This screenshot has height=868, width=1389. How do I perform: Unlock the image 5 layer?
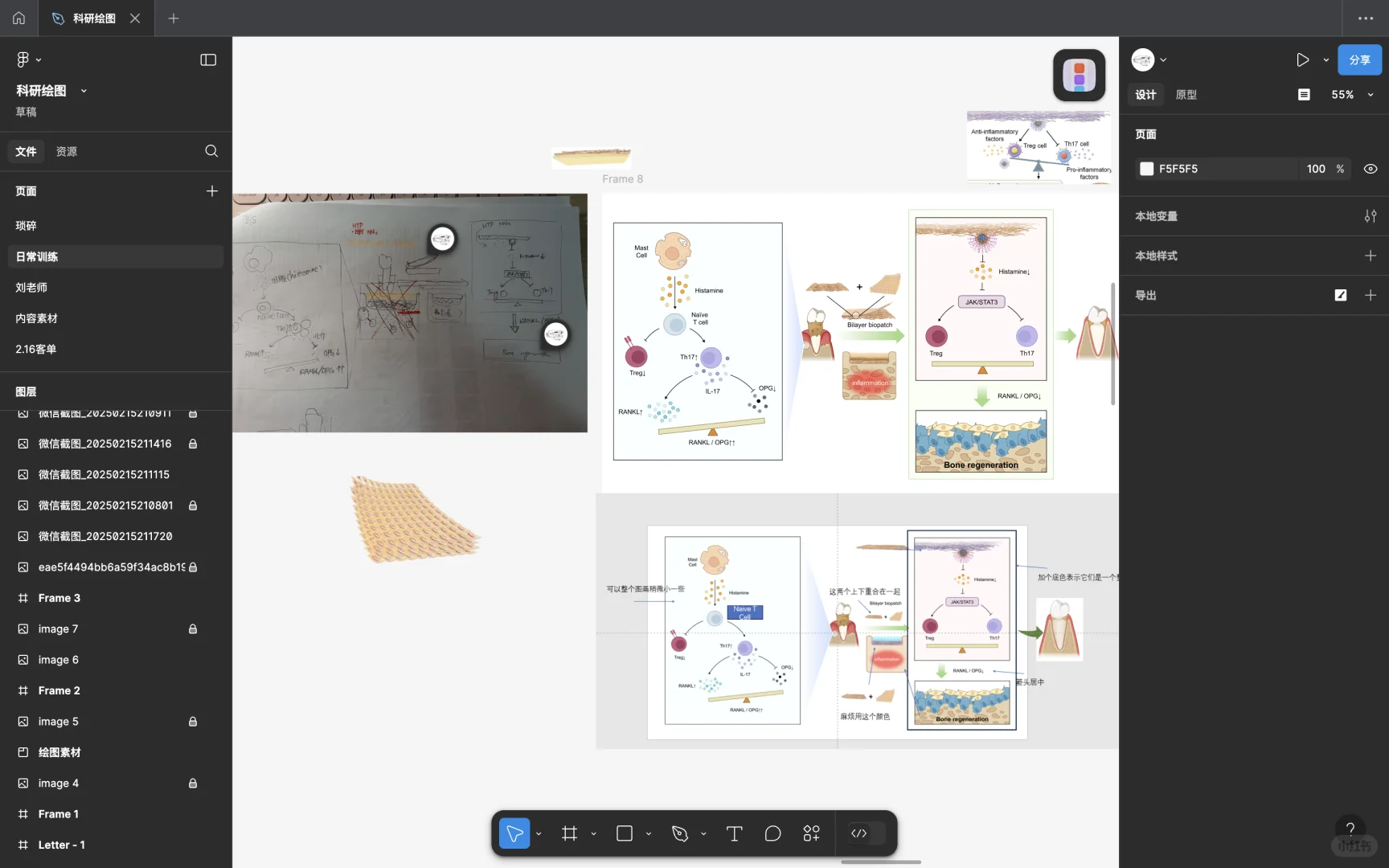(x=193, y=722)
